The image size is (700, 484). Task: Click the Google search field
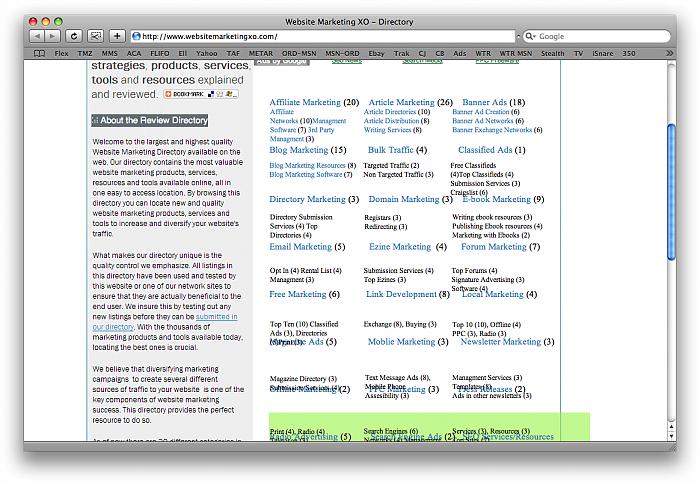597,36
